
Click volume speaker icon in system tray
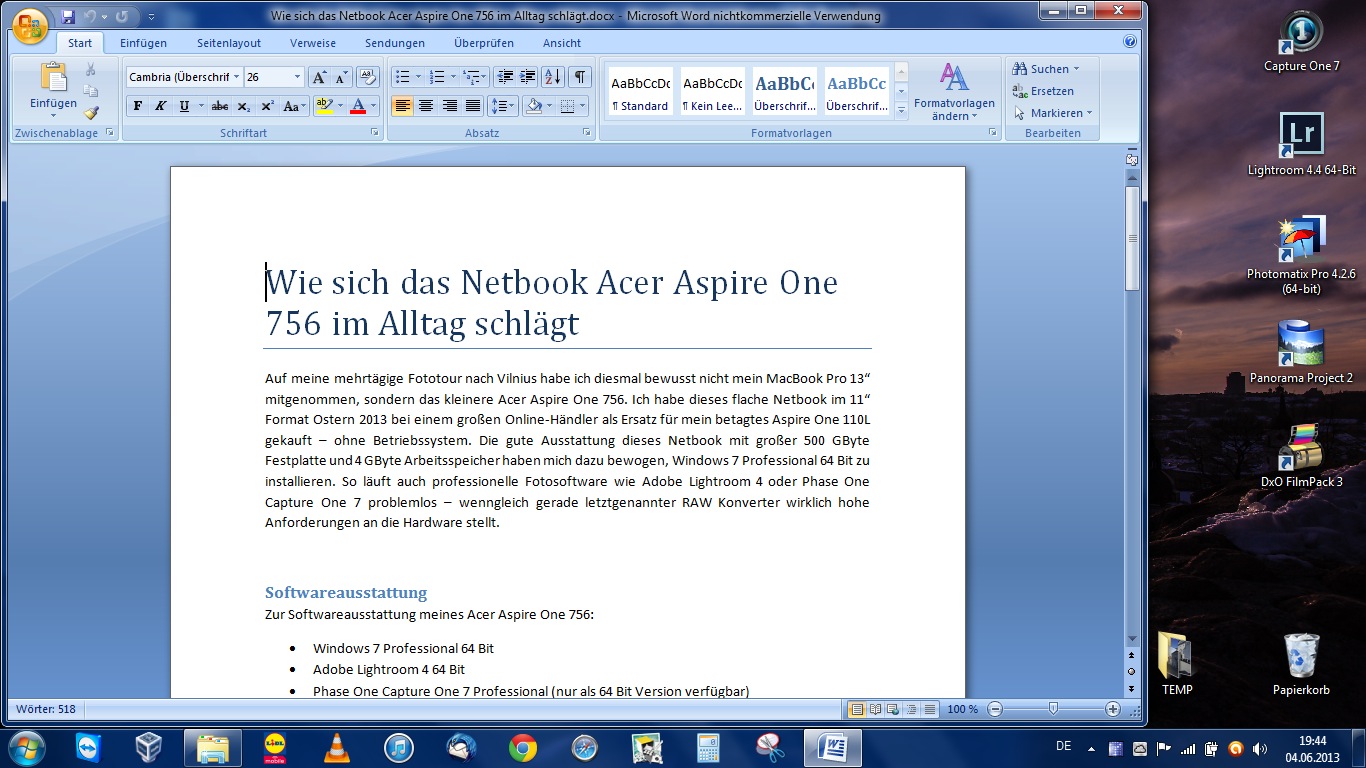coord(1258,748)
